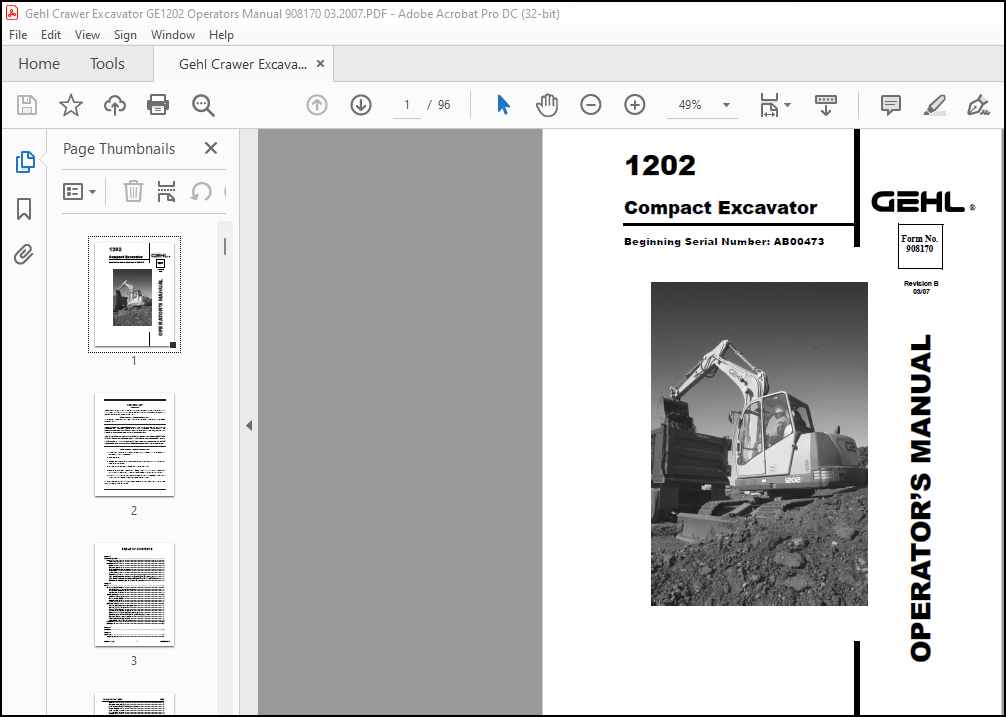Delete pages with trash icon
This screenshot has width=1006, height=717.
133,191
